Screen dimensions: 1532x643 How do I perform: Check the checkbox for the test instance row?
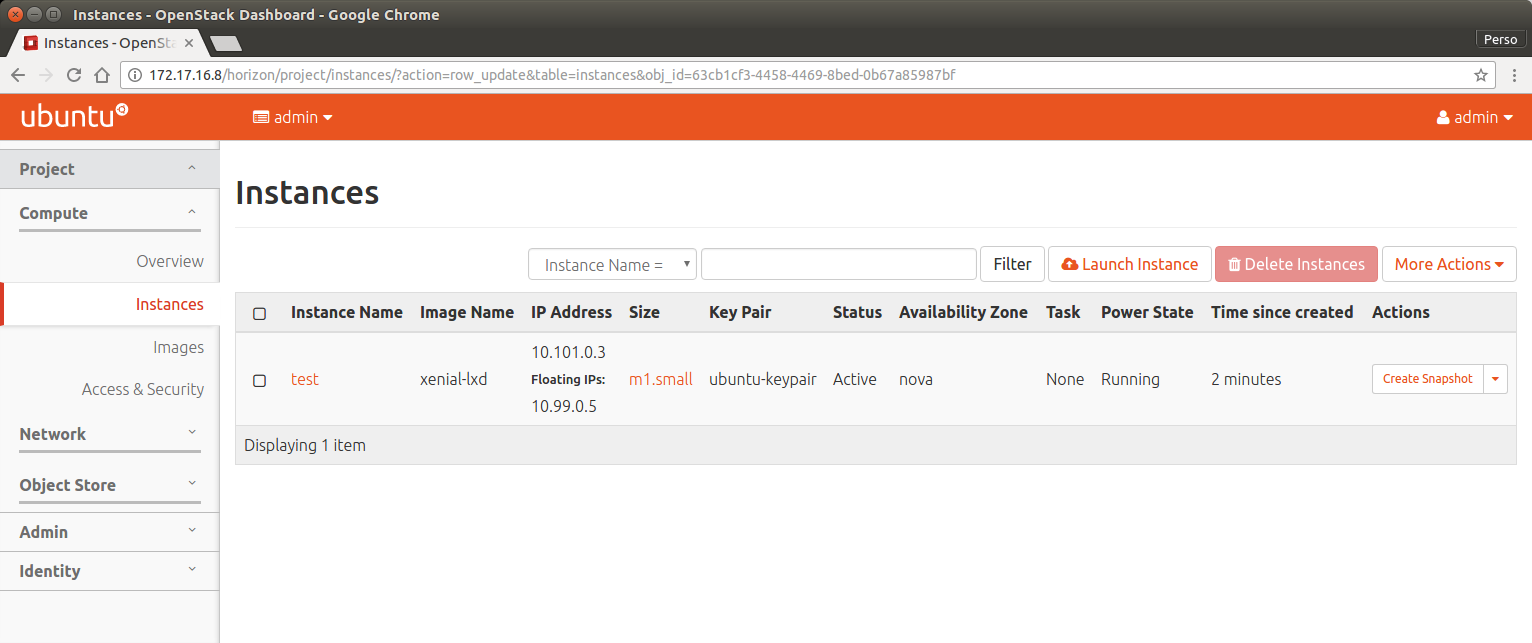[259, 379]
